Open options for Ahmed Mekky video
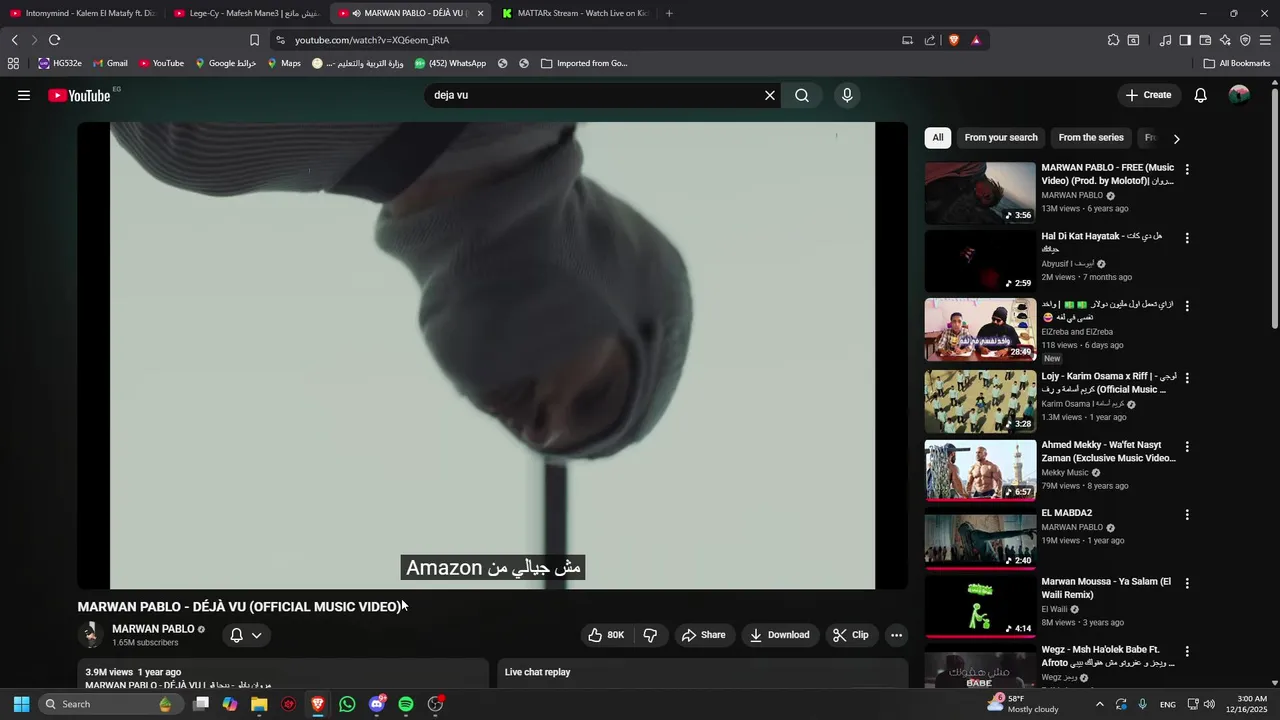The height and width of the screenshot is (720, 1280). (x=1187, y=446)
